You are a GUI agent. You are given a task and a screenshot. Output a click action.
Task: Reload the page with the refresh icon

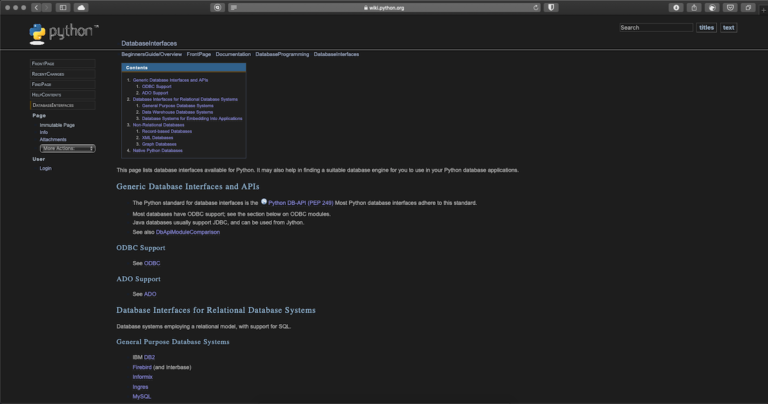tap(536, 7)
